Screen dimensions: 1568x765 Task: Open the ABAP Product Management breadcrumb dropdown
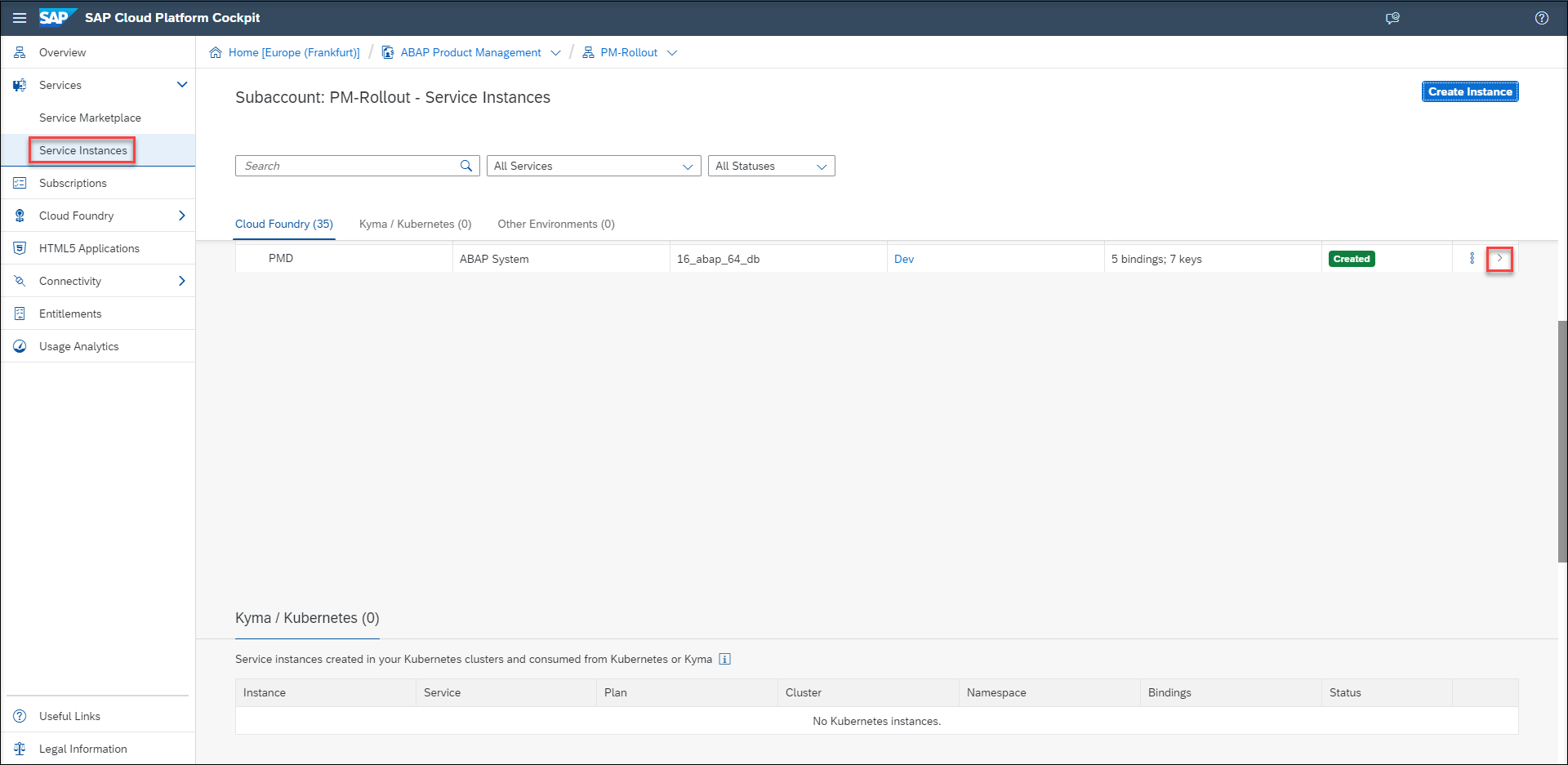pos(555,52)
